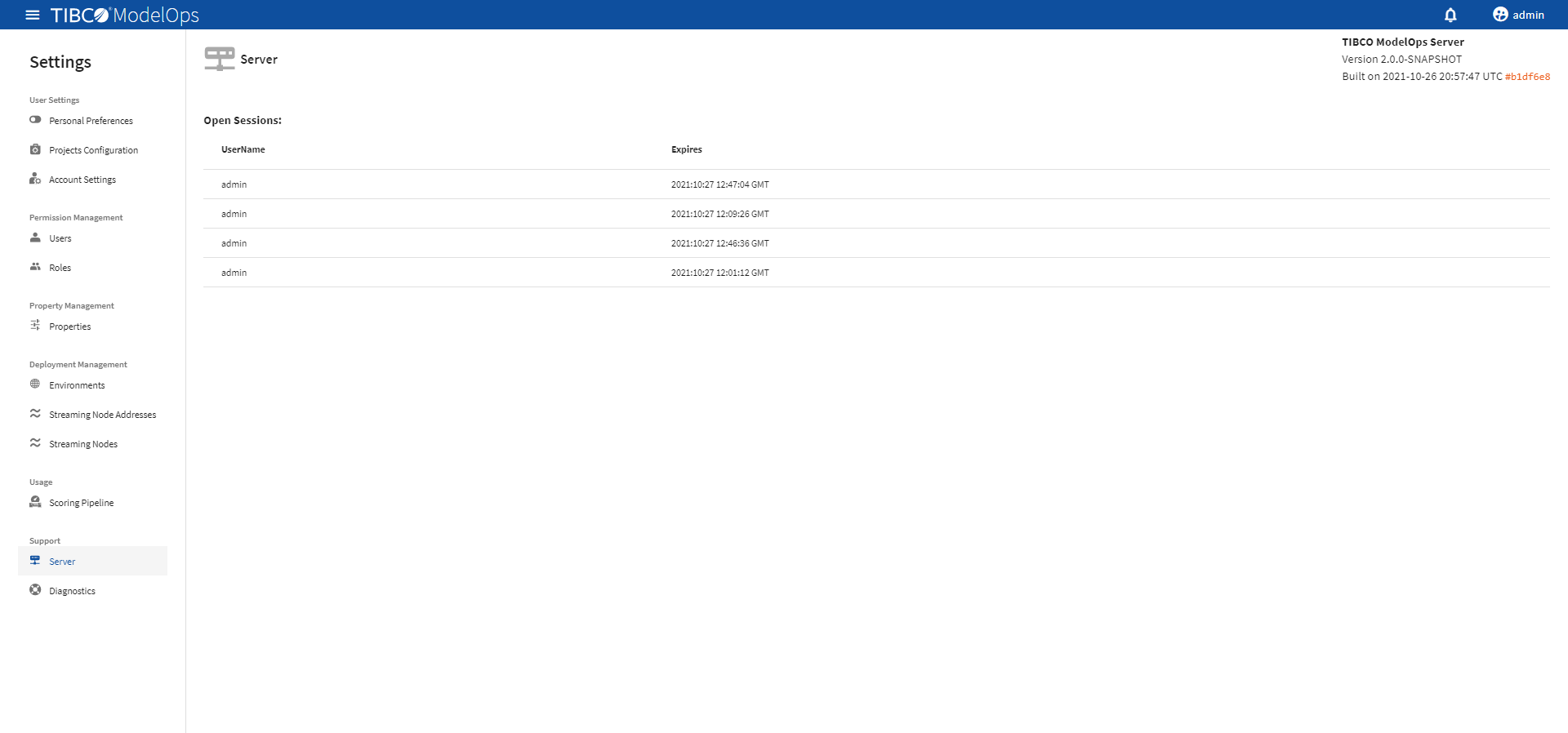This screenshot has height=733, width=1568.
Task: Click the Permission Management section label
Action: click(76, 217)
